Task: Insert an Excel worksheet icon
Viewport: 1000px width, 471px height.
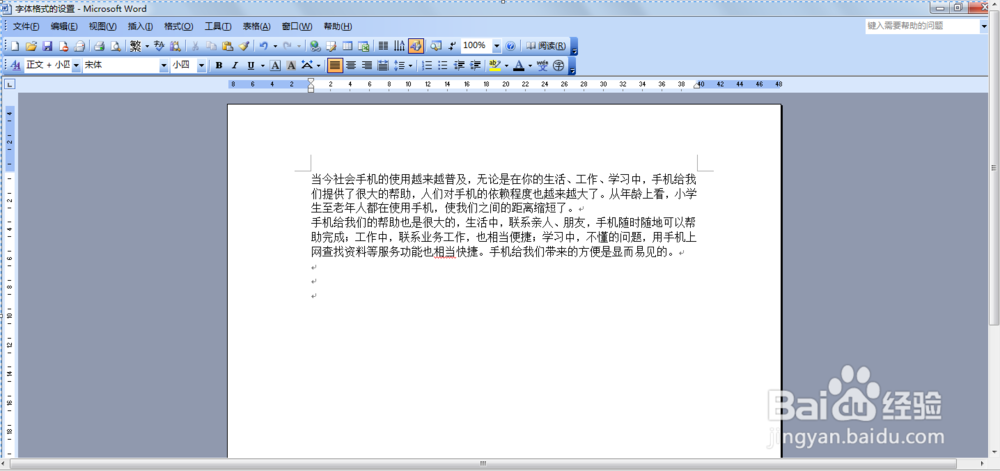Action: click(x=364, y=46)
